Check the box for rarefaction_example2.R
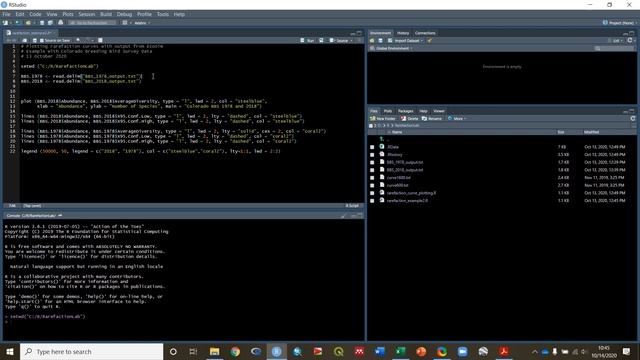 click(x=372, y=201)
